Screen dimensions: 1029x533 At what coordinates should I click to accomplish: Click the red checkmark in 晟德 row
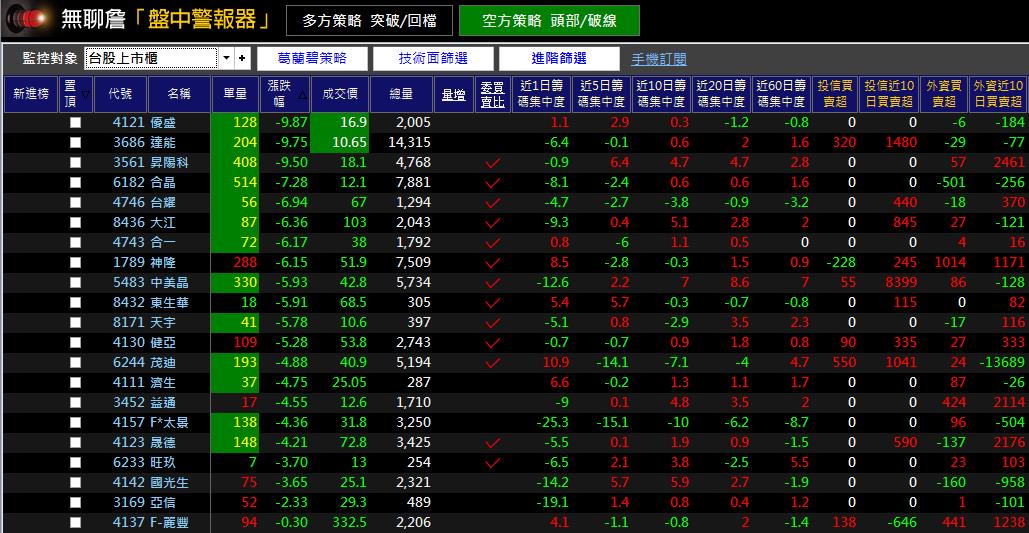[491, 443]
